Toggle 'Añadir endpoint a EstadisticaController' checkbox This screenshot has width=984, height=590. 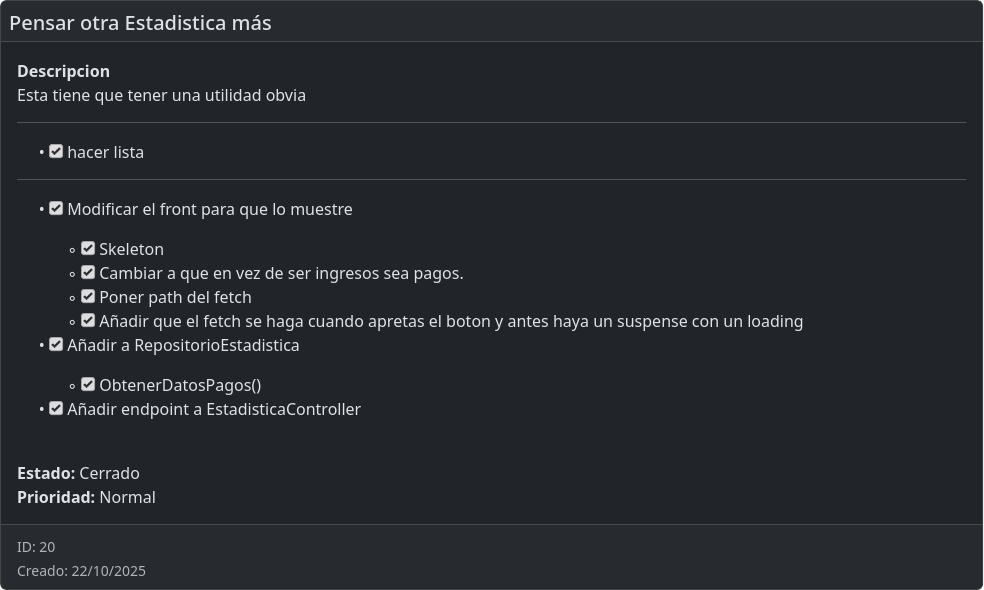[56, 409]
